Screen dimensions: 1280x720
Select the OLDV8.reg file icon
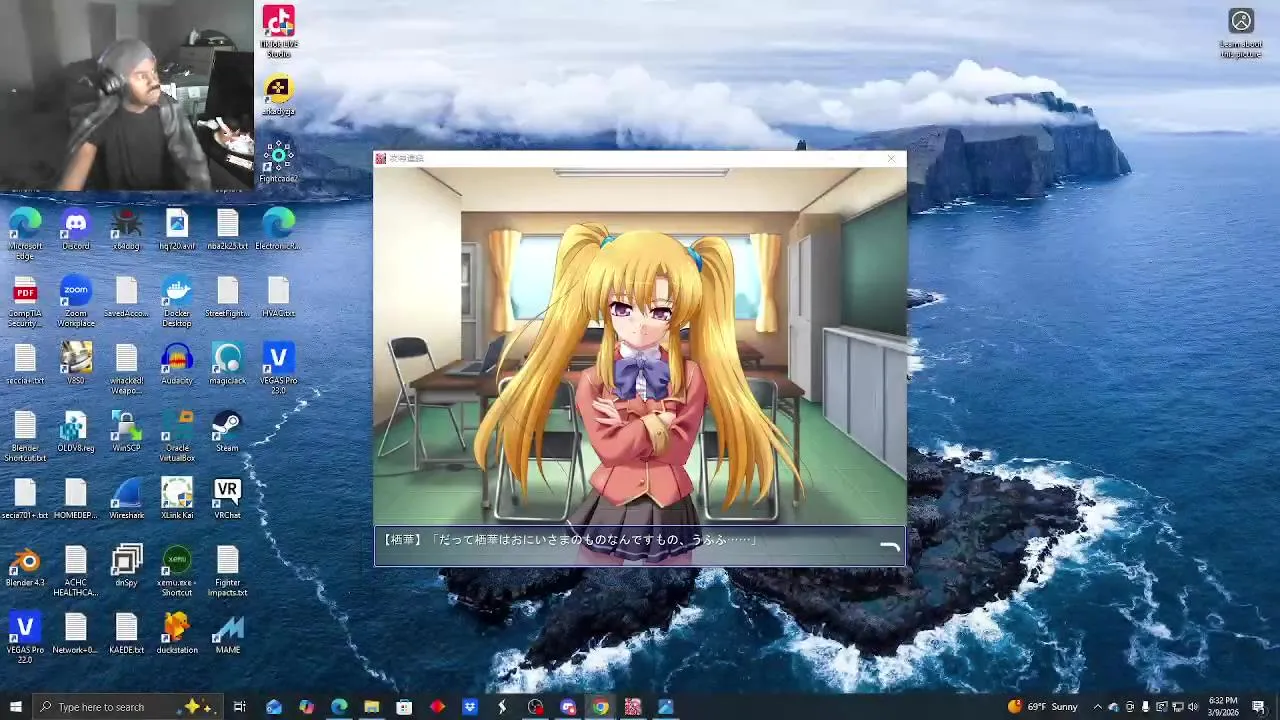tap(76, 431)
